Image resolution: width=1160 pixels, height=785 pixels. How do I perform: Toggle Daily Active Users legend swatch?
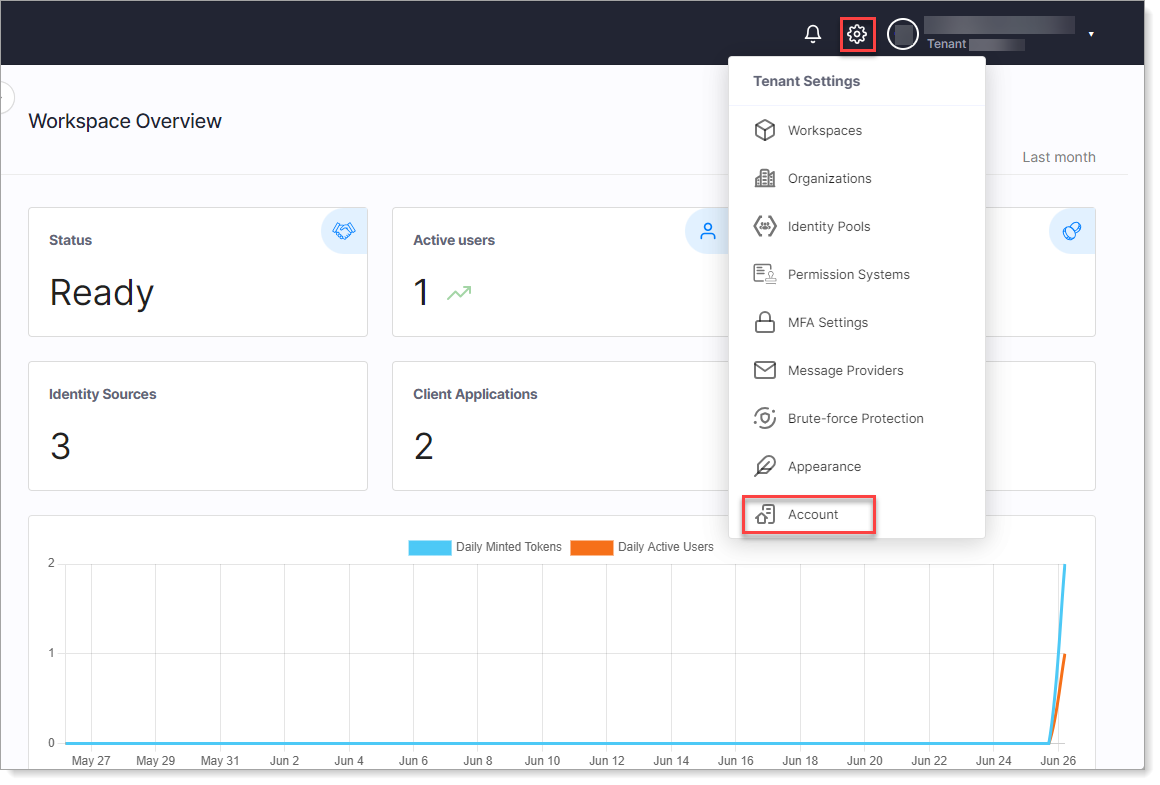click(x=591, y=548)
